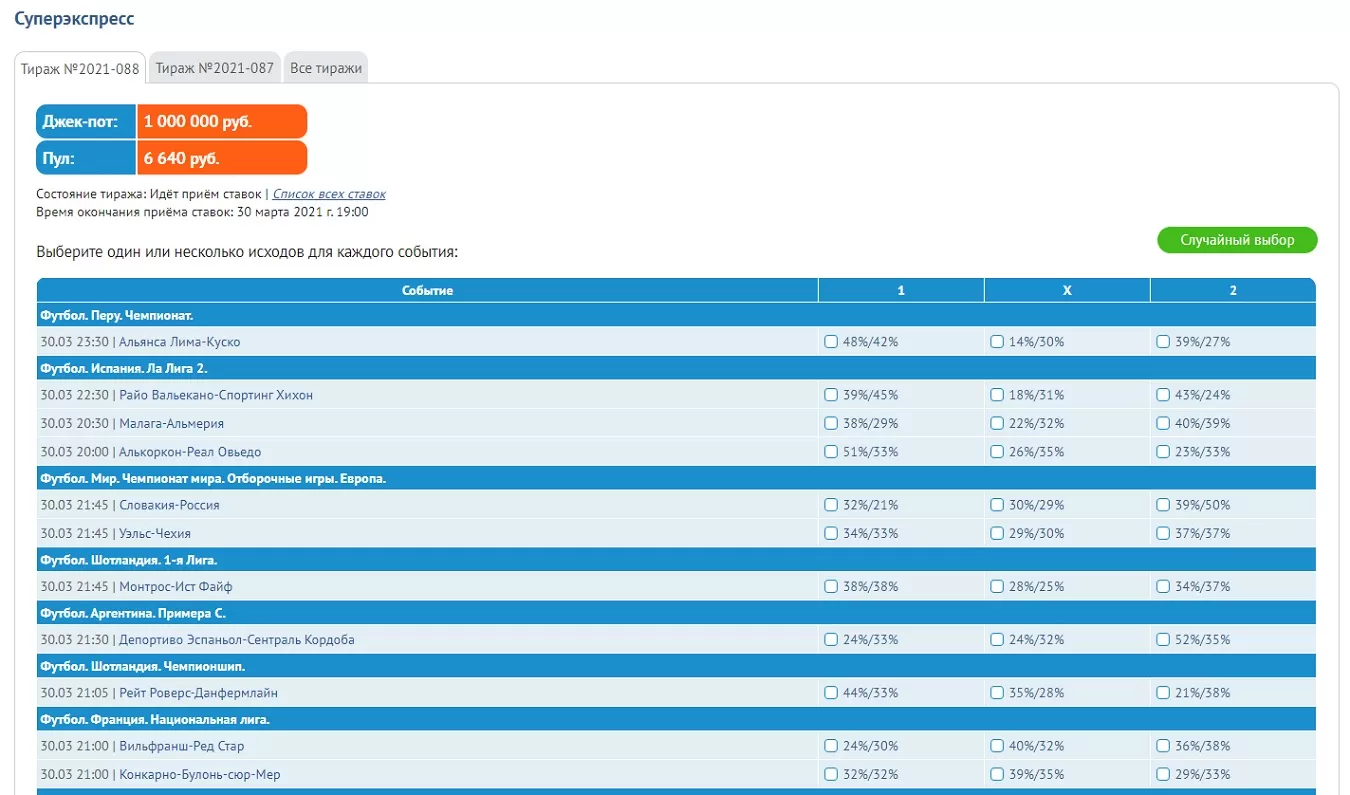Click the orange 1 000 000 руб. jackpot amount

pyautogui.click(x=221, y=122)
